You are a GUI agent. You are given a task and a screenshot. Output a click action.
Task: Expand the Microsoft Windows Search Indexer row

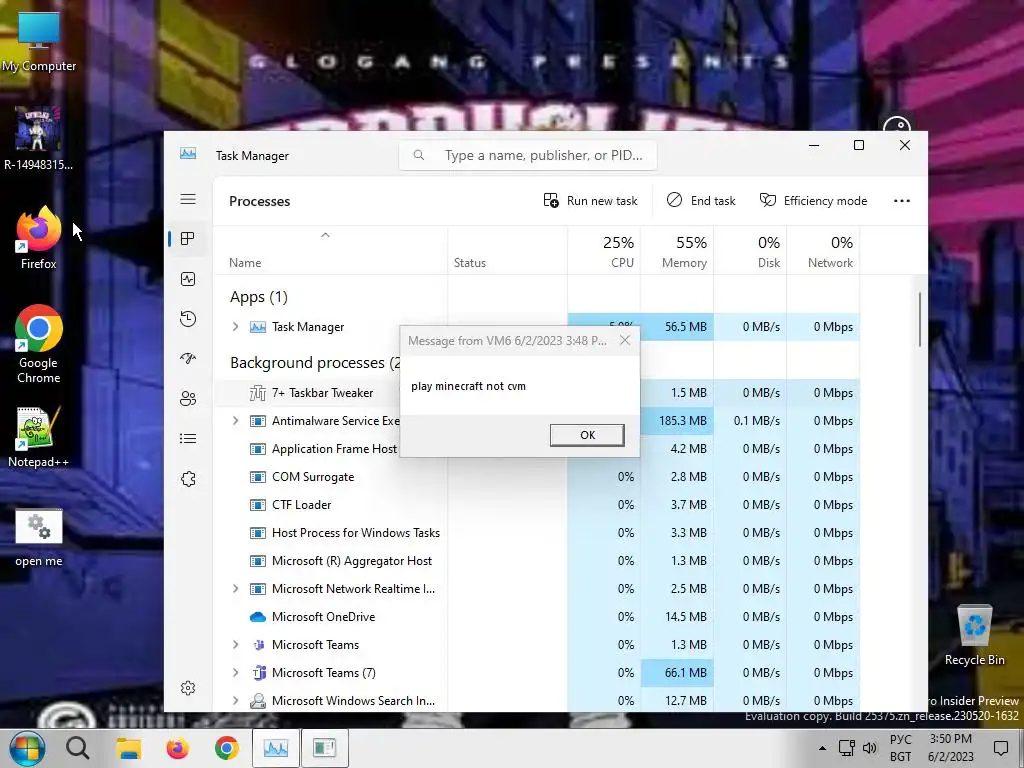click(235, 701)
